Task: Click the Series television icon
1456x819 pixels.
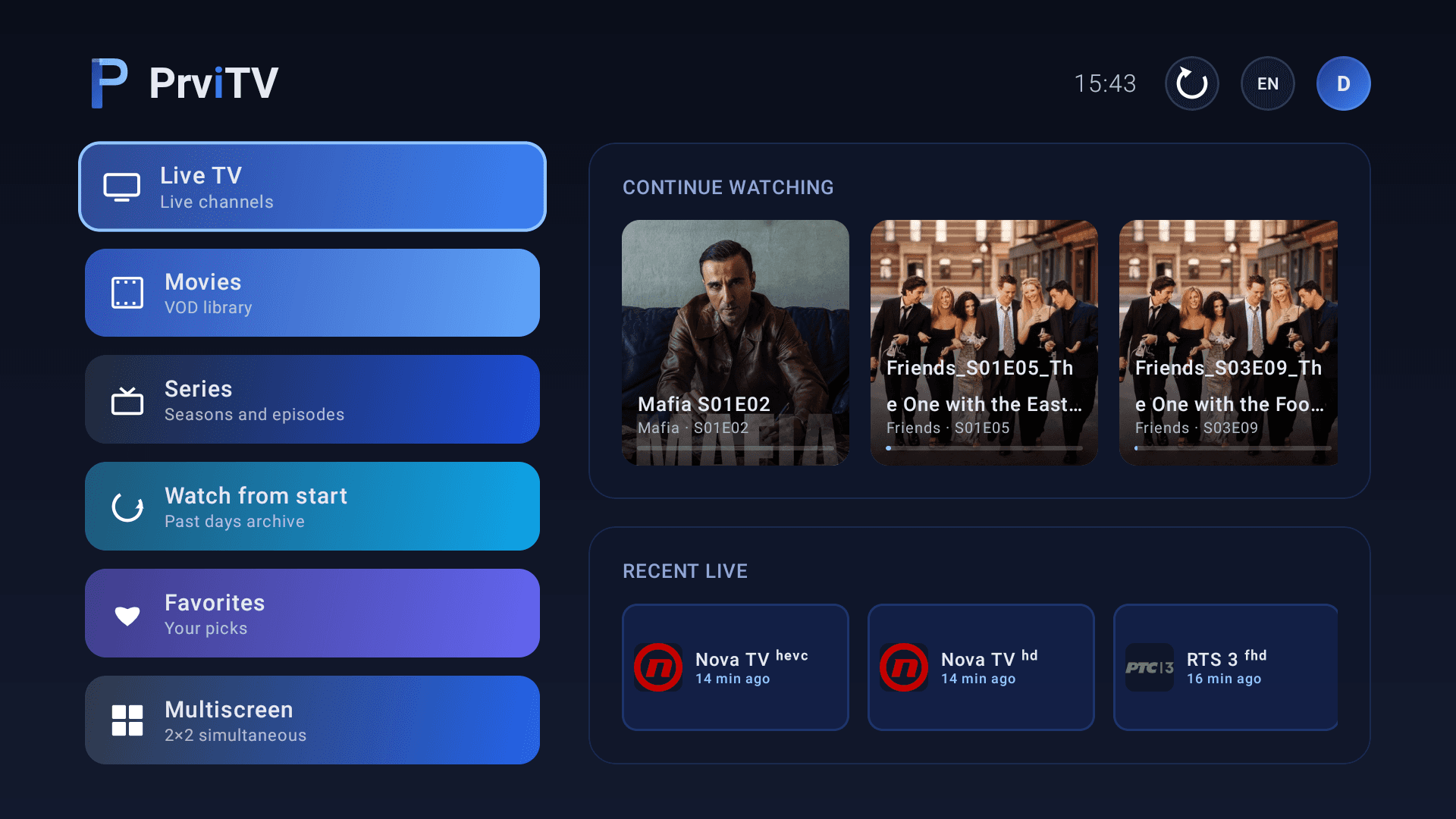Action: click(127, 400)
